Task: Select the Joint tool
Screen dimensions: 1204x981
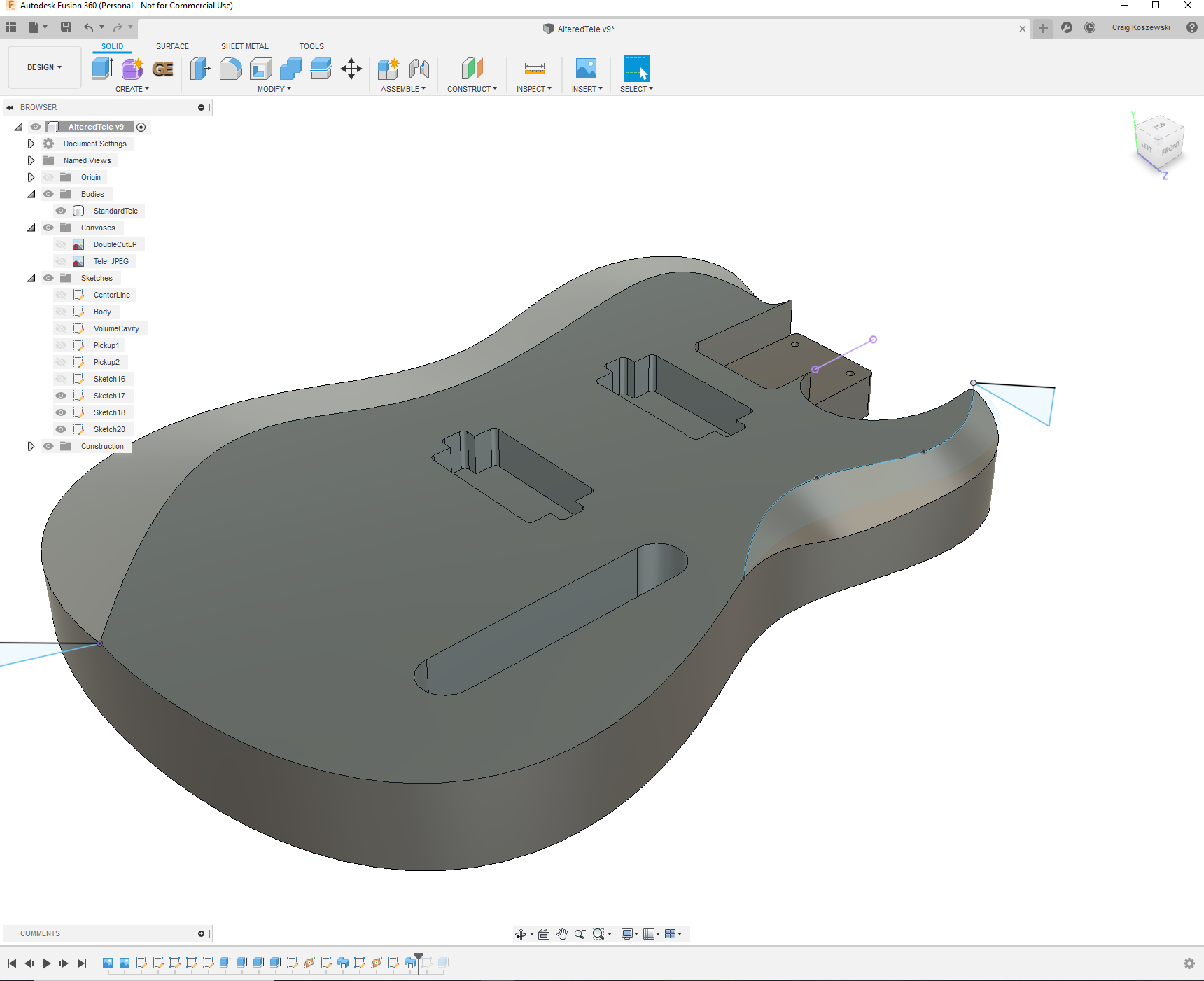Action: [x=419, y=69]
